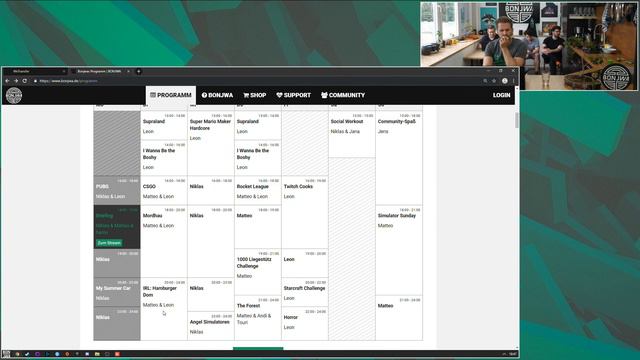Open the browser profile avatar icon
The width and height of the screenshot is (640, 360).
(504, 81)
